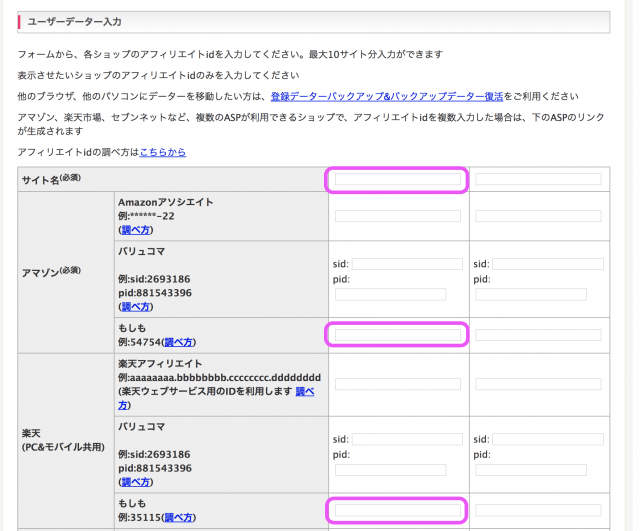The image size is (640, 531).
Task: Click the 楽天 (PC&モバイル共用) row label
Action: (x=63, y=440)
